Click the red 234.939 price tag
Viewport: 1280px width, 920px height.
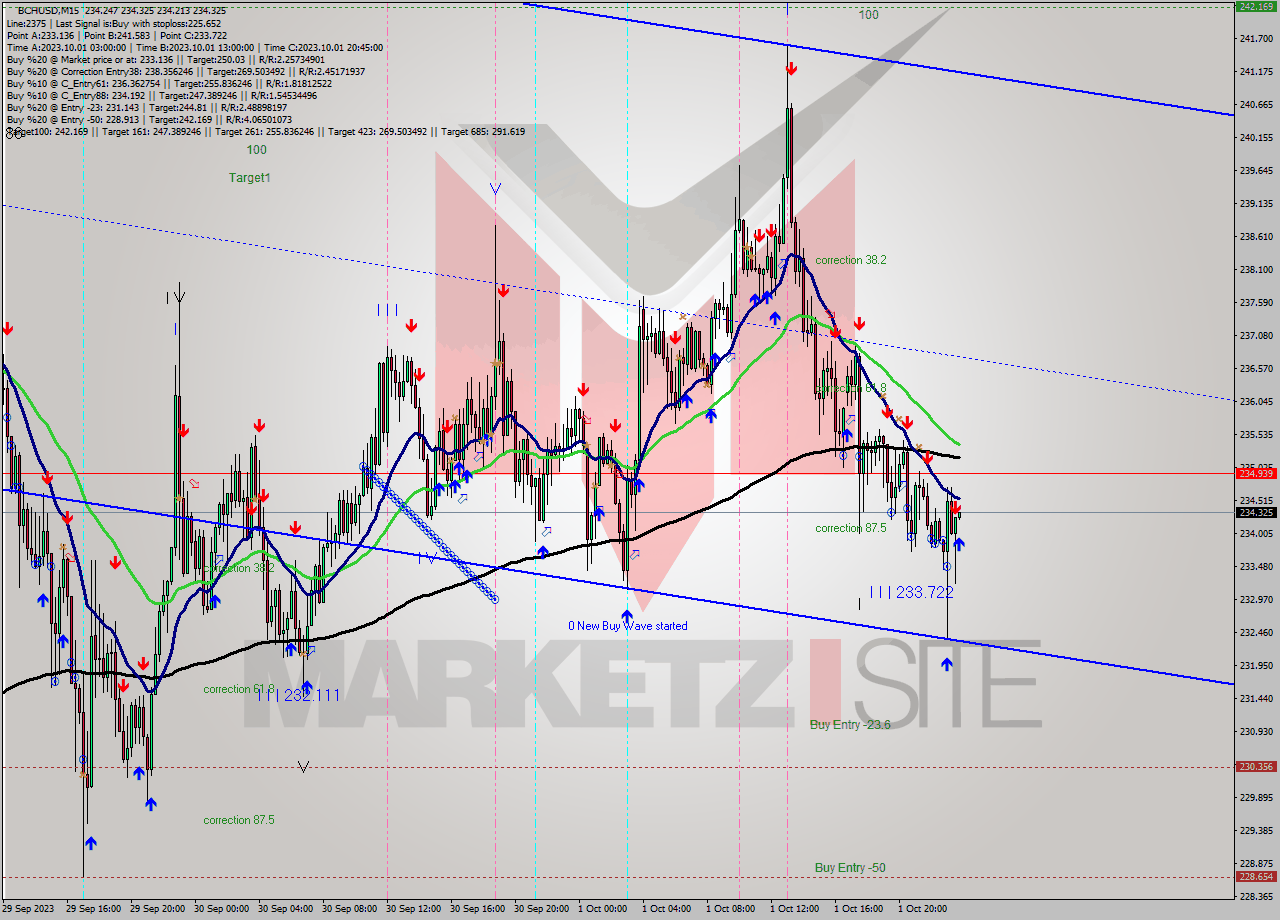pos(1257,473)
